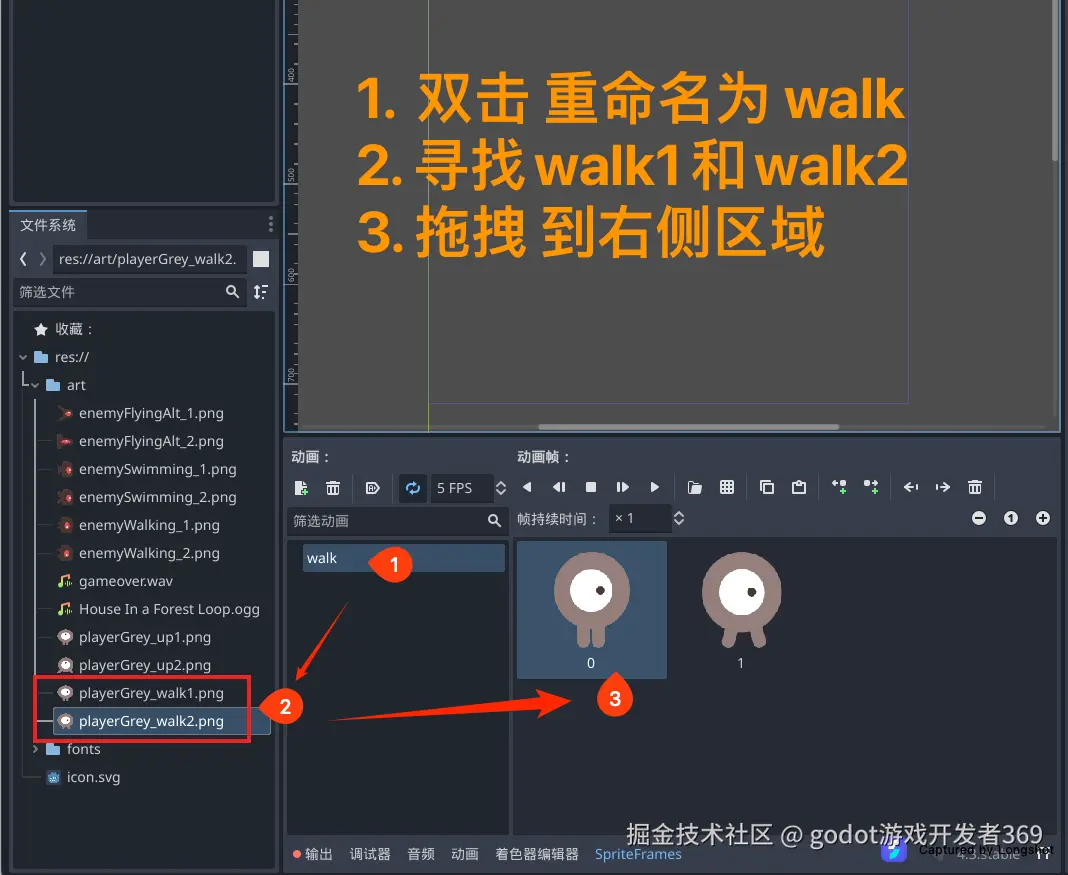Select enemyFlyingAlt_2.png
This screenshot has width=1068, height=875.
click(151, 441)
